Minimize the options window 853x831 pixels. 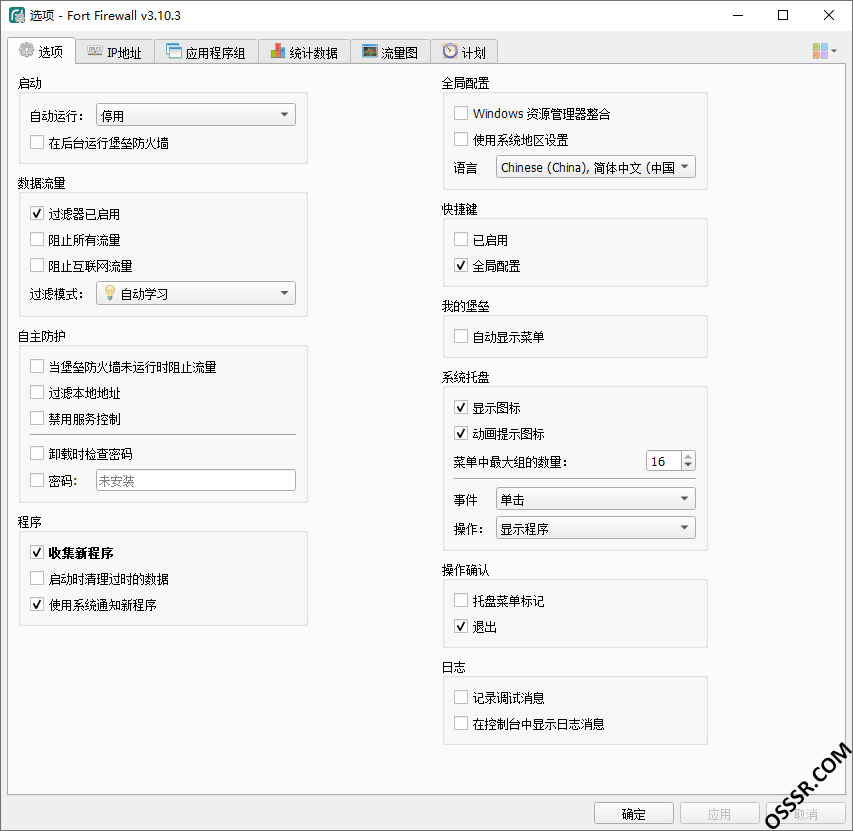[x=738, y=15]
